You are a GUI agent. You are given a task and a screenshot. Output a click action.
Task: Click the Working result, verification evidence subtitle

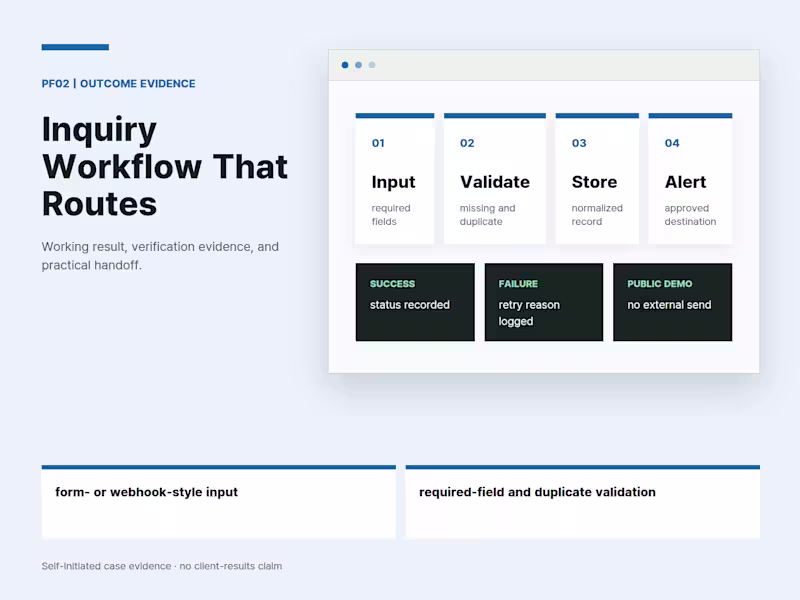[x=160, y=256]
